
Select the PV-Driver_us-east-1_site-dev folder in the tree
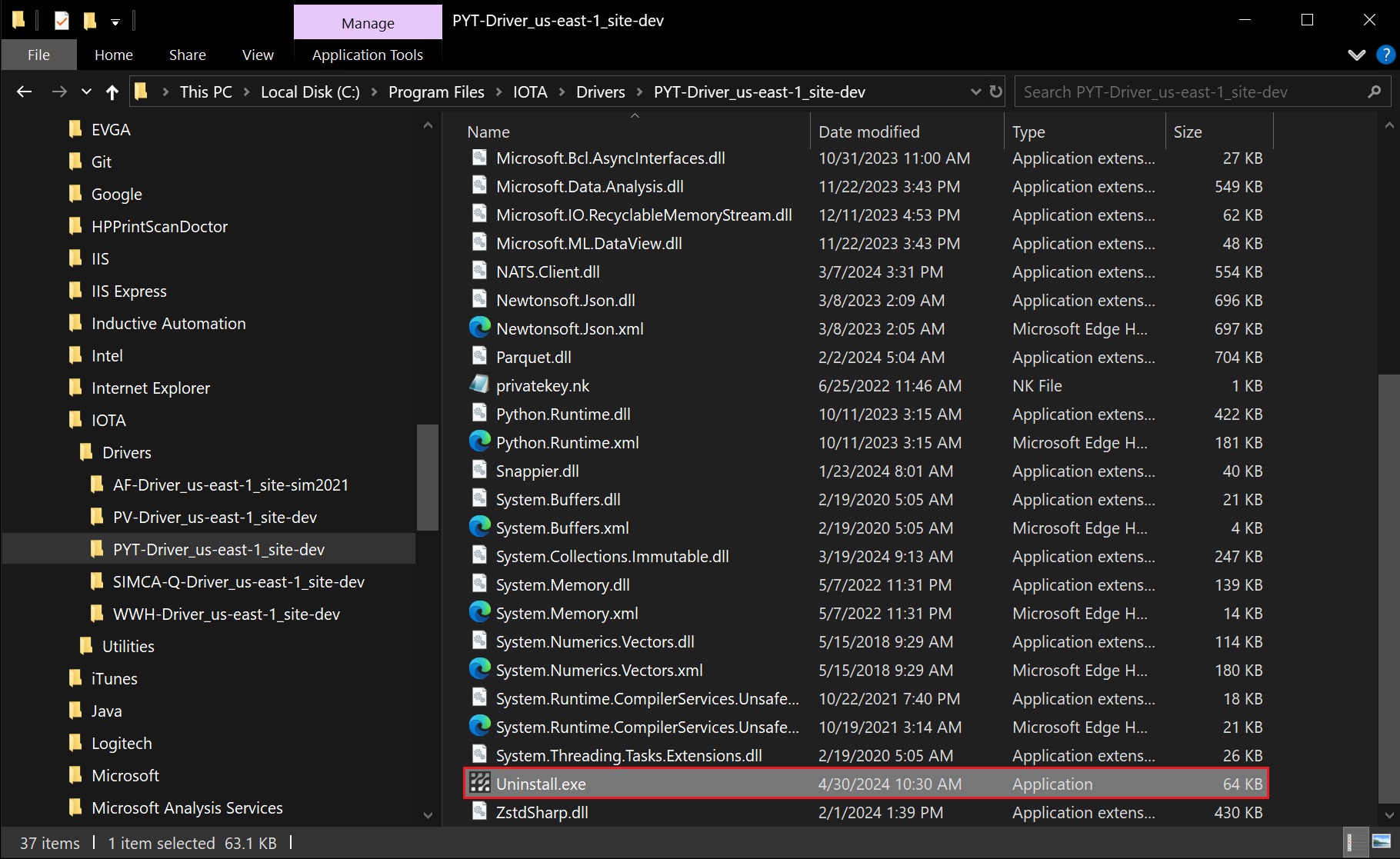coord(215,517)
